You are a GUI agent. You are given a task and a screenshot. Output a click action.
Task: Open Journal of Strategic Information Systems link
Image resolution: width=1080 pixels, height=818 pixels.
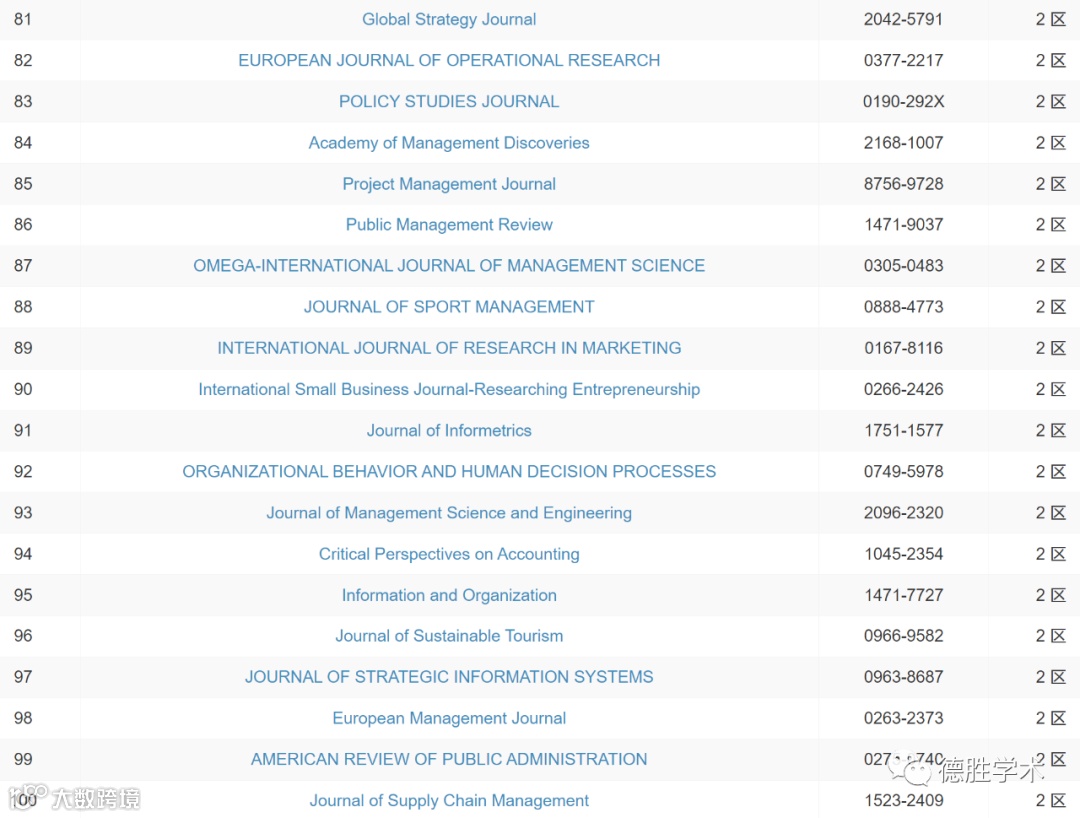coord(449,677)
